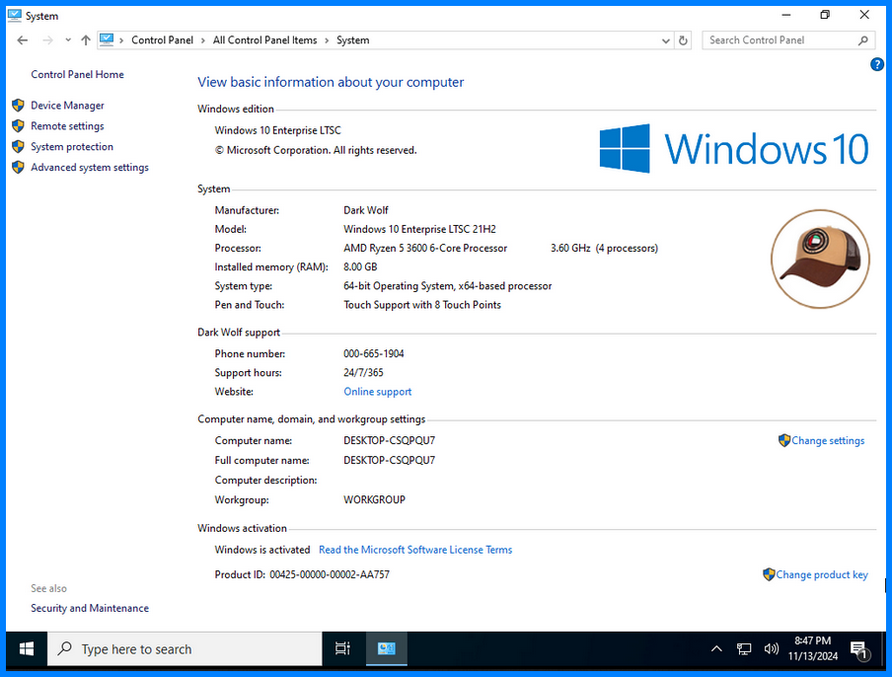Viewport: 892px width, 677px height.
Task: Click the computer icon in address bar
Action: coord(106,40)
